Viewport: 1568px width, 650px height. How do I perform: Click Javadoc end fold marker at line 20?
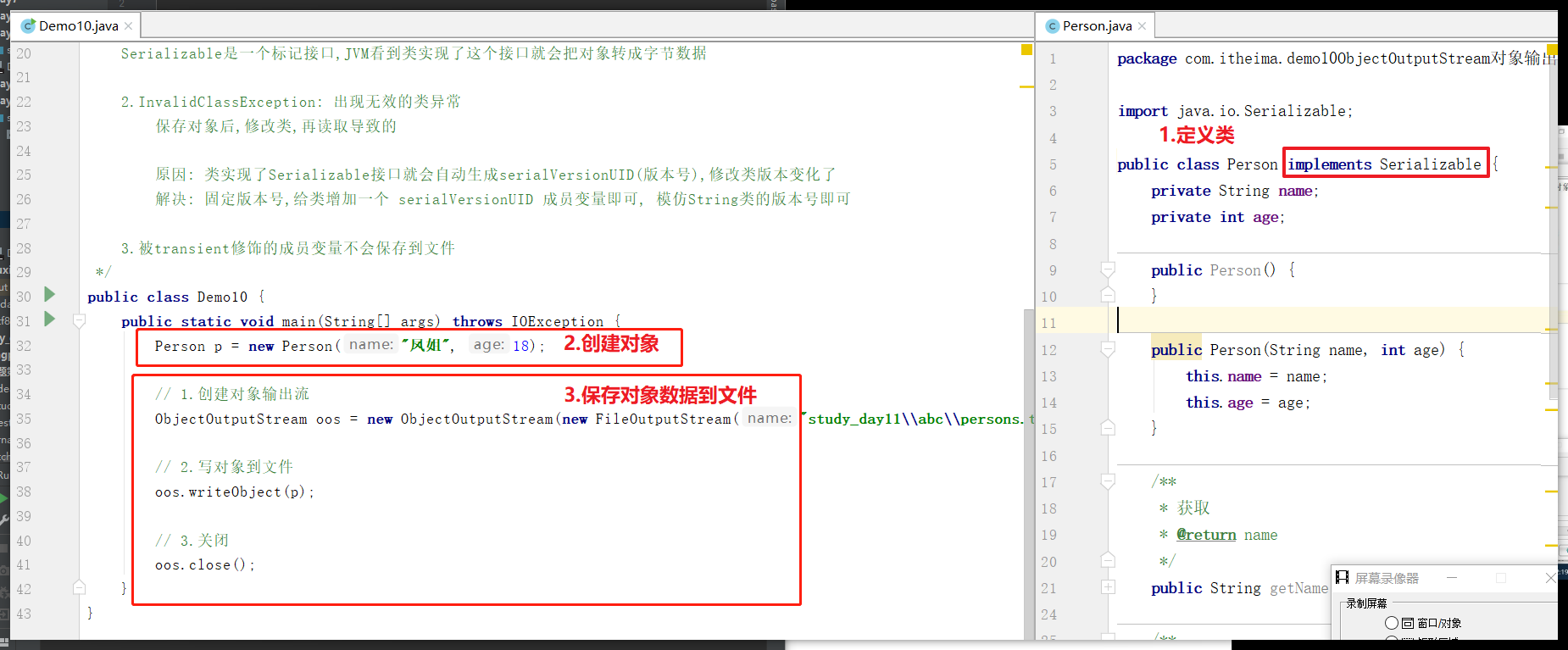click(x=1108, y=560)
